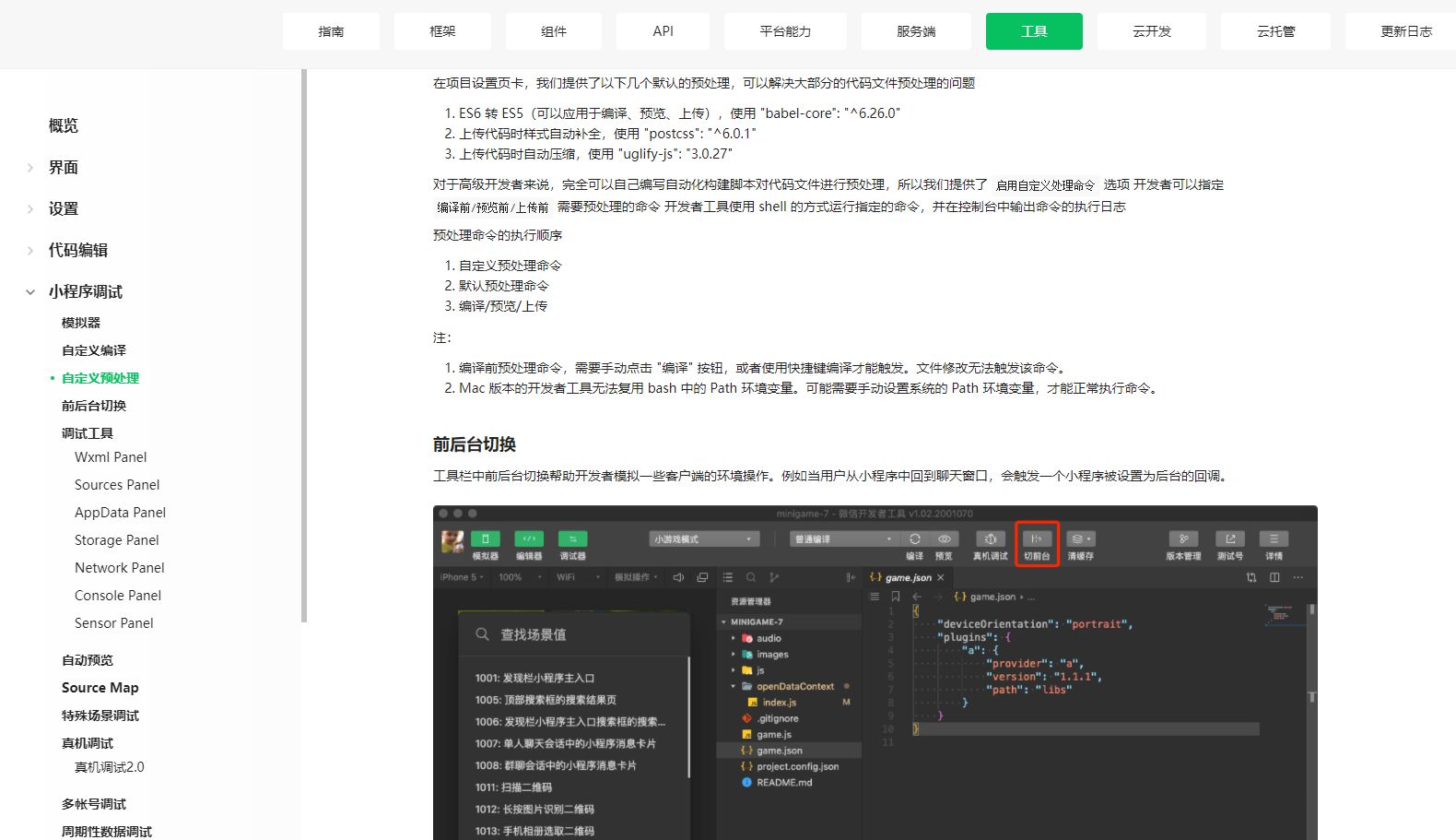1456x840 pixels.
Task: Open the 真机调试2.0 sub-item
Action: [110, 767]
